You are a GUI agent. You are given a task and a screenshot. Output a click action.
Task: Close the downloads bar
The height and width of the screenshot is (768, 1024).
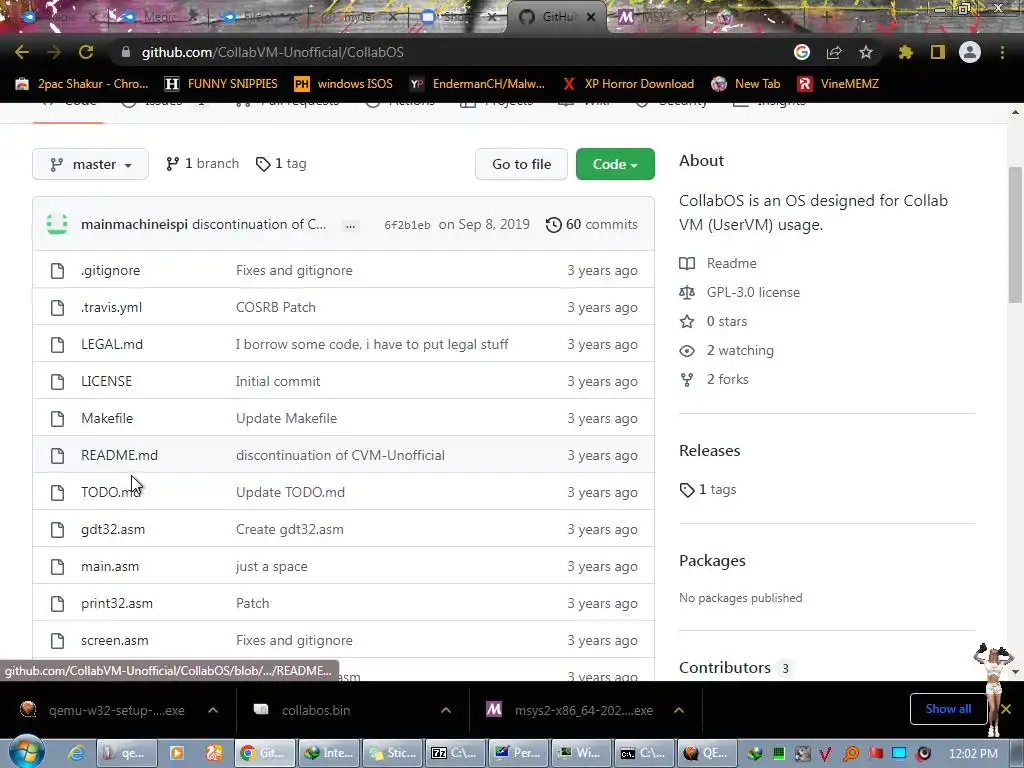pos(1006,709)
